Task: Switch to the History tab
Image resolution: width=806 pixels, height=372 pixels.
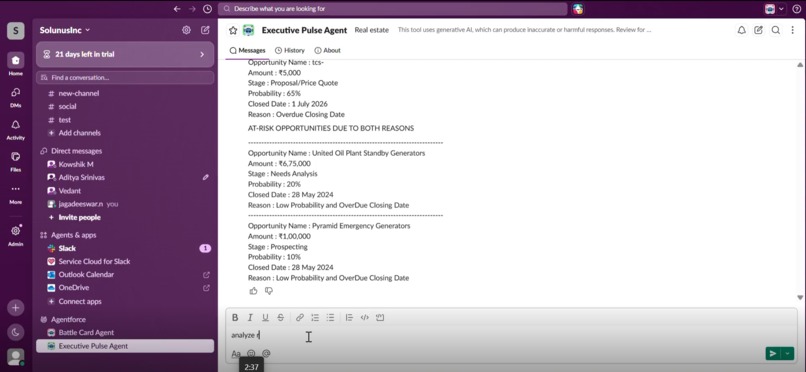Action: tap(290, 50)
